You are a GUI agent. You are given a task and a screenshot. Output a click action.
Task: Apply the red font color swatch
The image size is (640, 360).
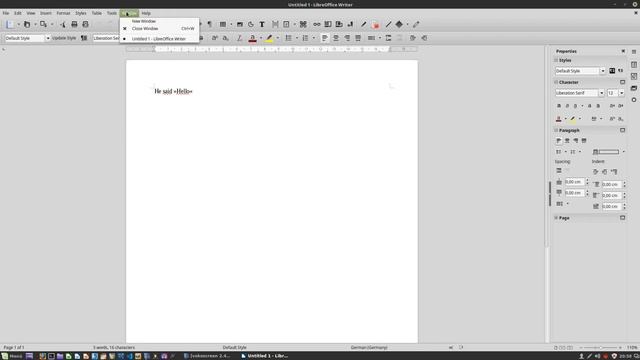[253, 38]
